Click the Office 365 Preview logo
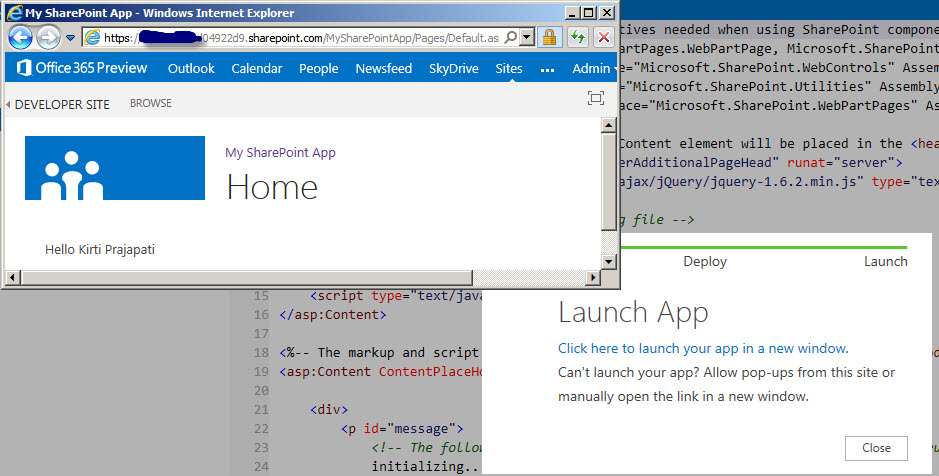 point(80,68)
